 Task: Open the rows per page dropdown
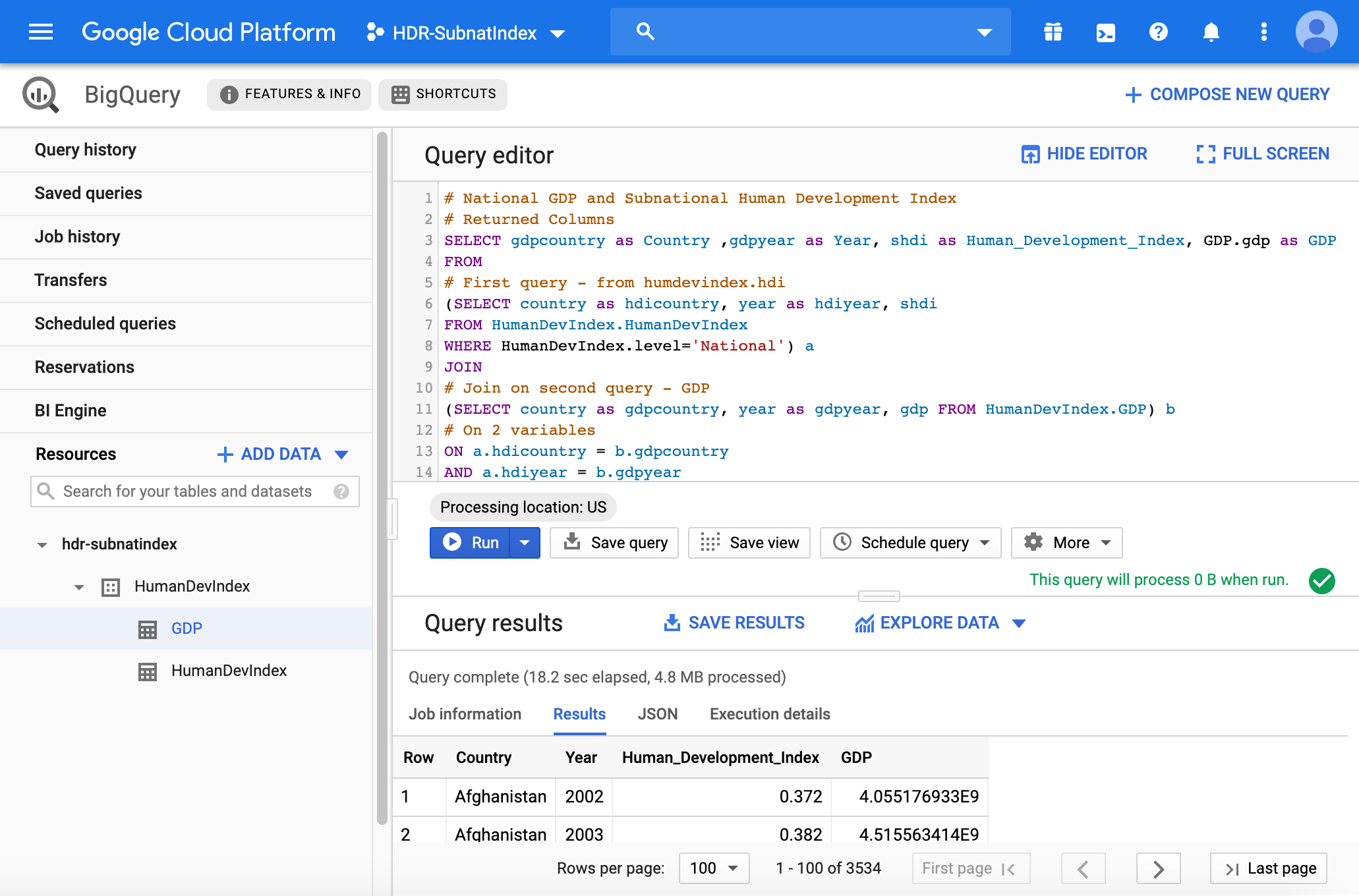(714, 868)
